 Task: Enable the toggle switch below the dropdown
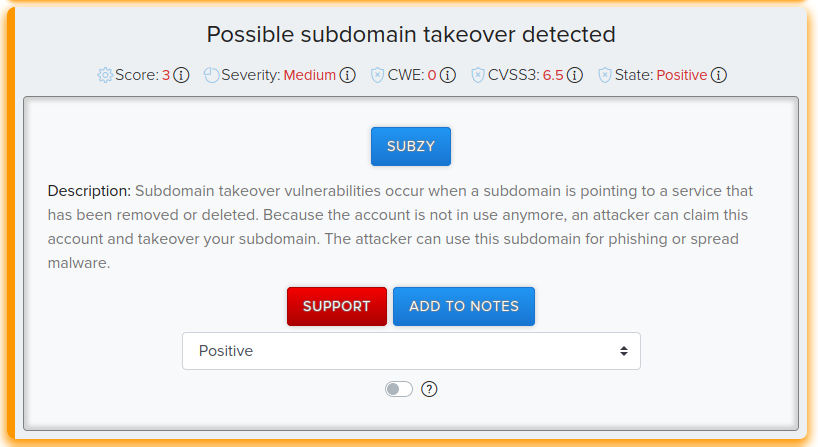point(399,389)
